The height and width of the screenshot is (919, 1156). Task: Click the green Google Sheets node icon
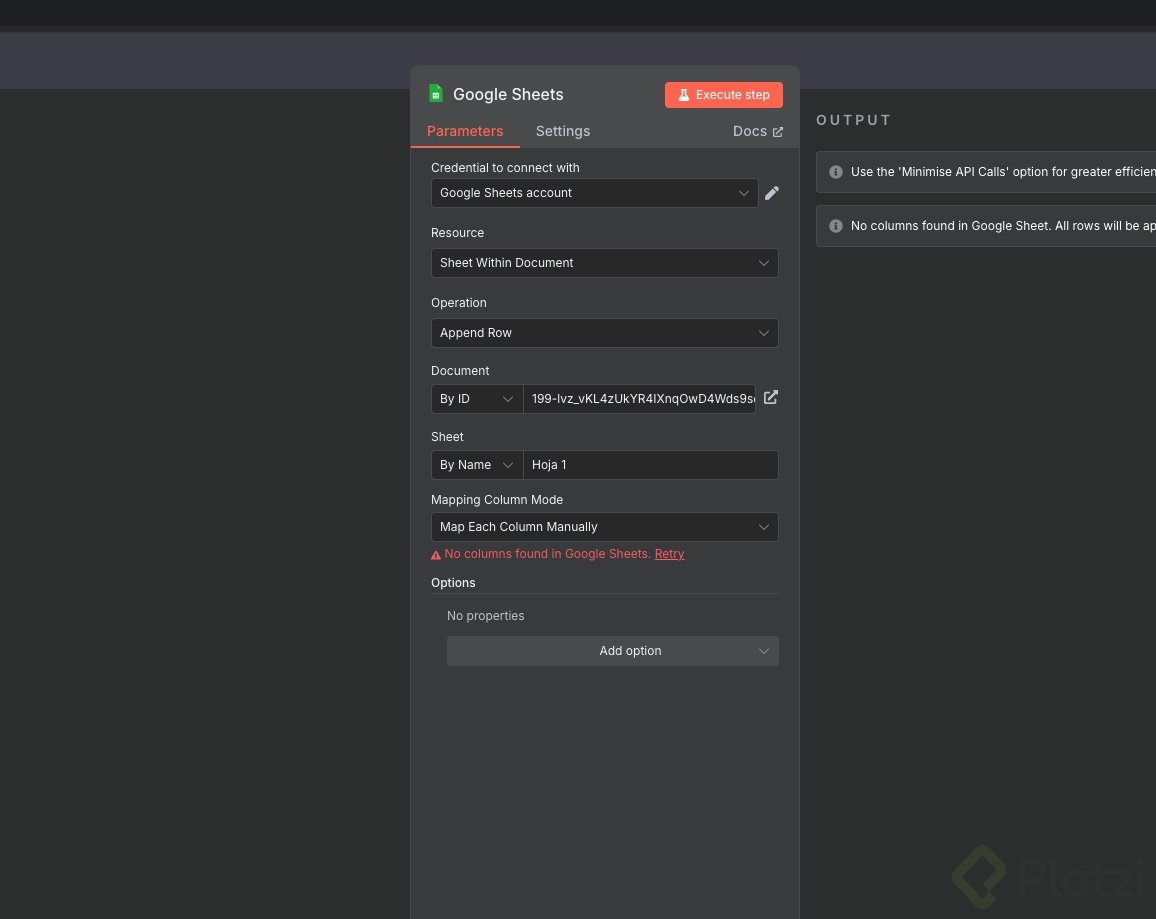(436, 94)
